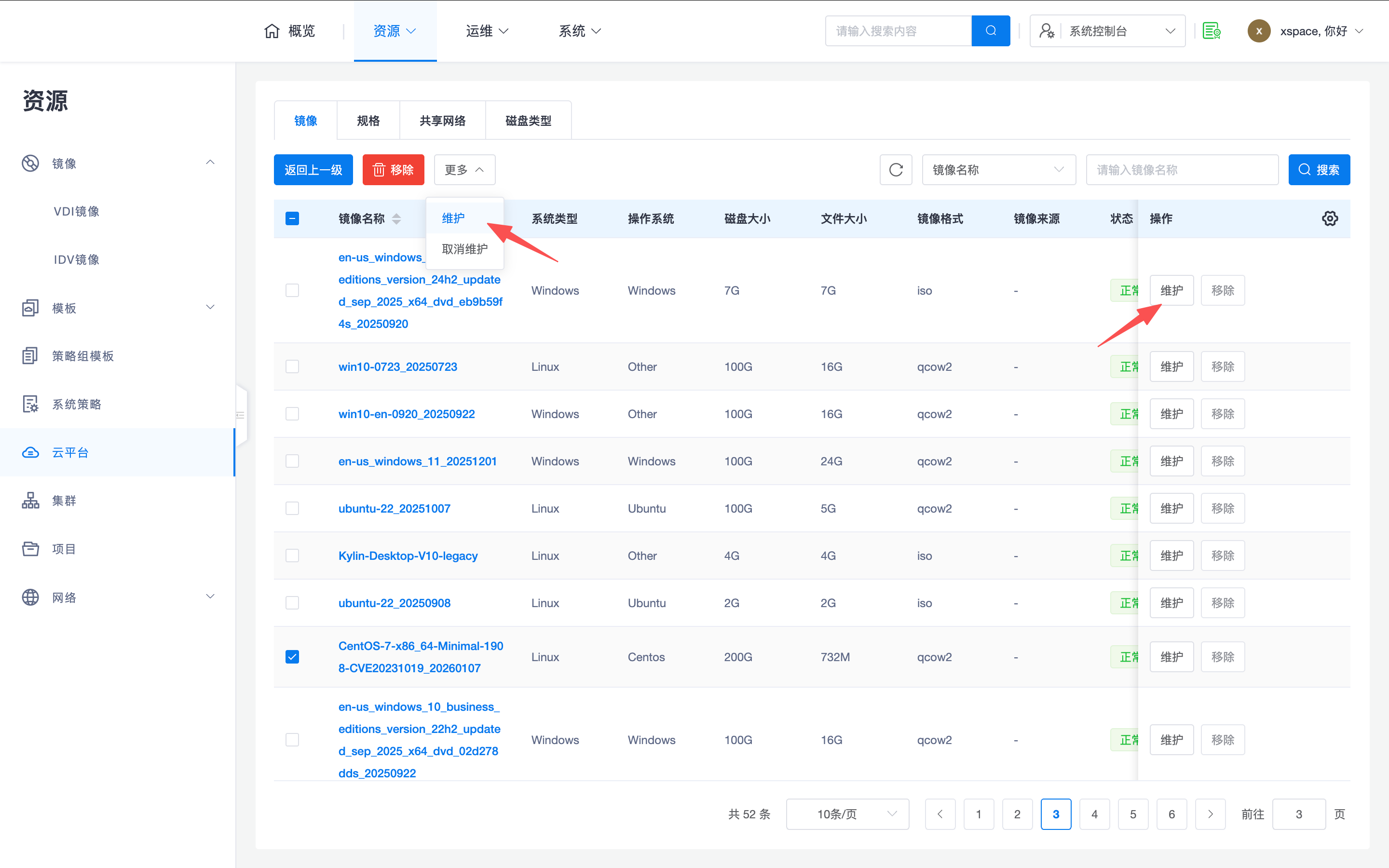1389x868 pixels.
Task: Open the 镜像名称 filter dropdown
Action: [998, 170]
